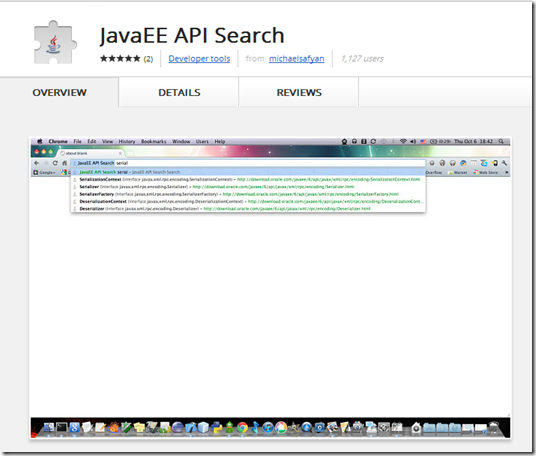Open the File menu

(x=78, y=141)
